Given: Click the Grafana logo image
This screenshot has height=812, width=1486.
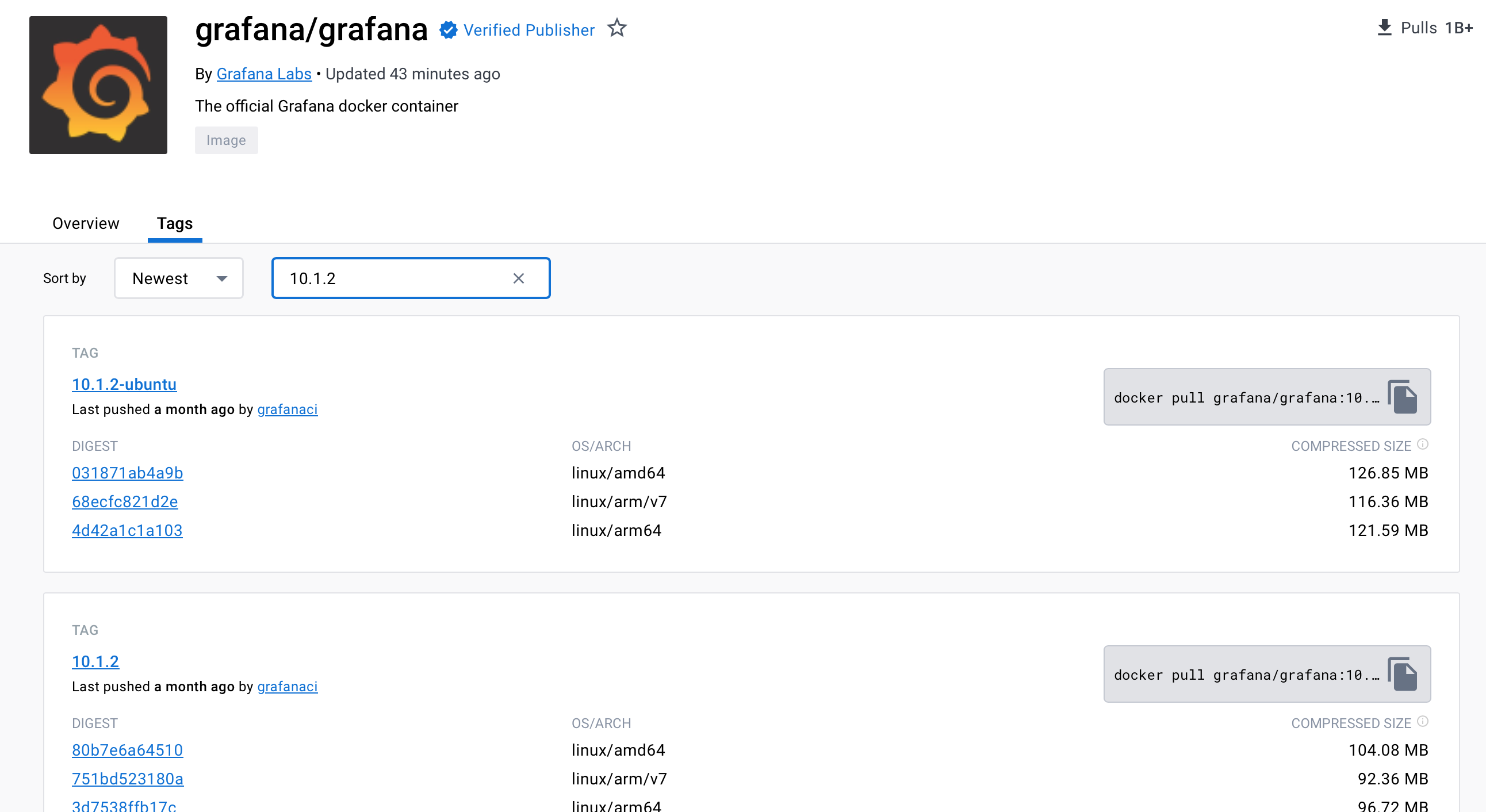Looking at the screenshot, I should tap(98, 86).
